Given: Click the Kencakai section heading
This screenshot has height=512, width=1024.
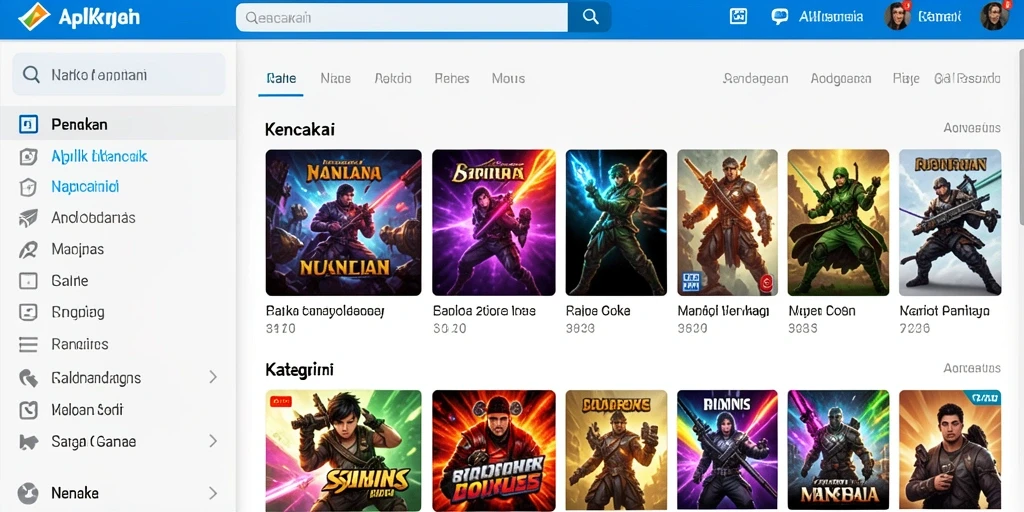Looking at the screenshot, I should coord(300,129).
